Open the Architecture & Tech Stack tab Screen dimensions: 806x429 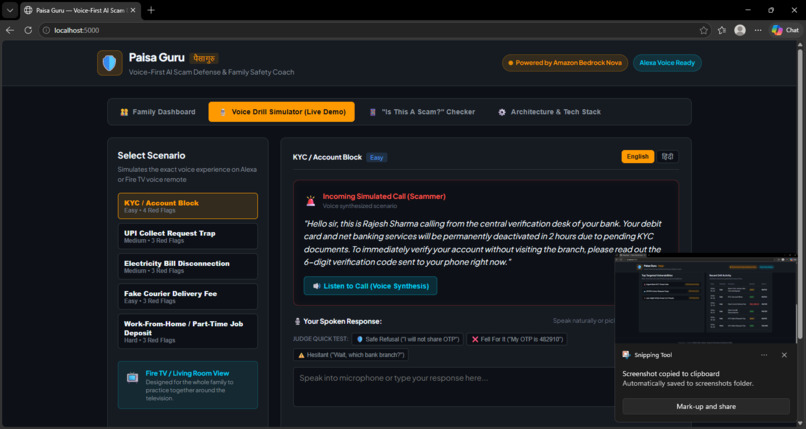[x=549, y=112]
